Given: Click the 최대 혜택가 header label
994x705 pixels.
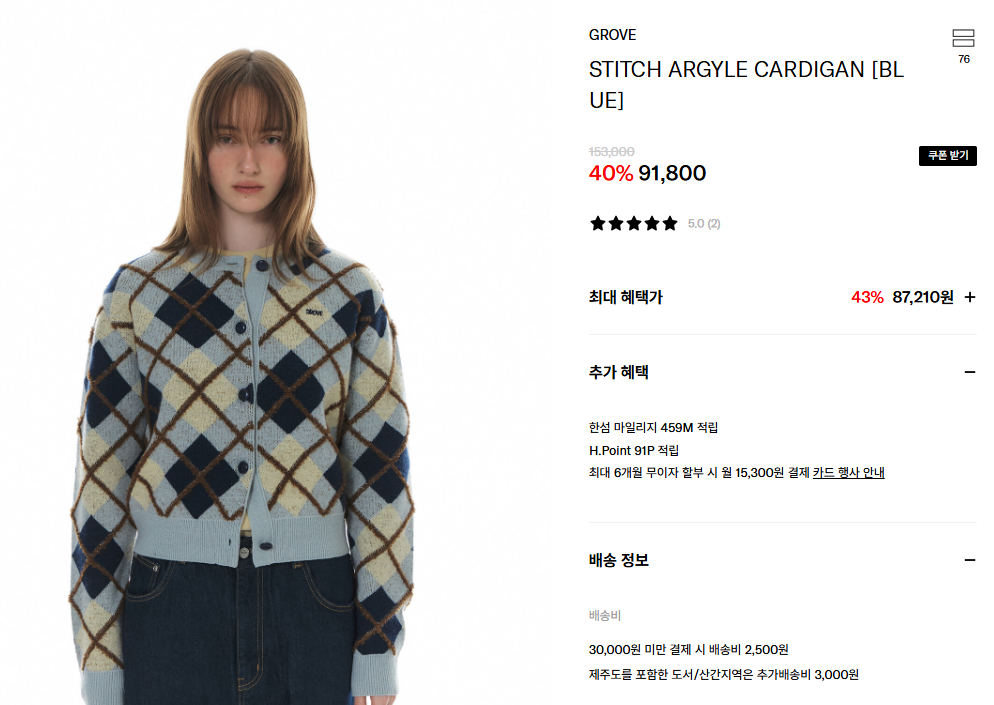Looking at the screenshot, I should point(626,297).
